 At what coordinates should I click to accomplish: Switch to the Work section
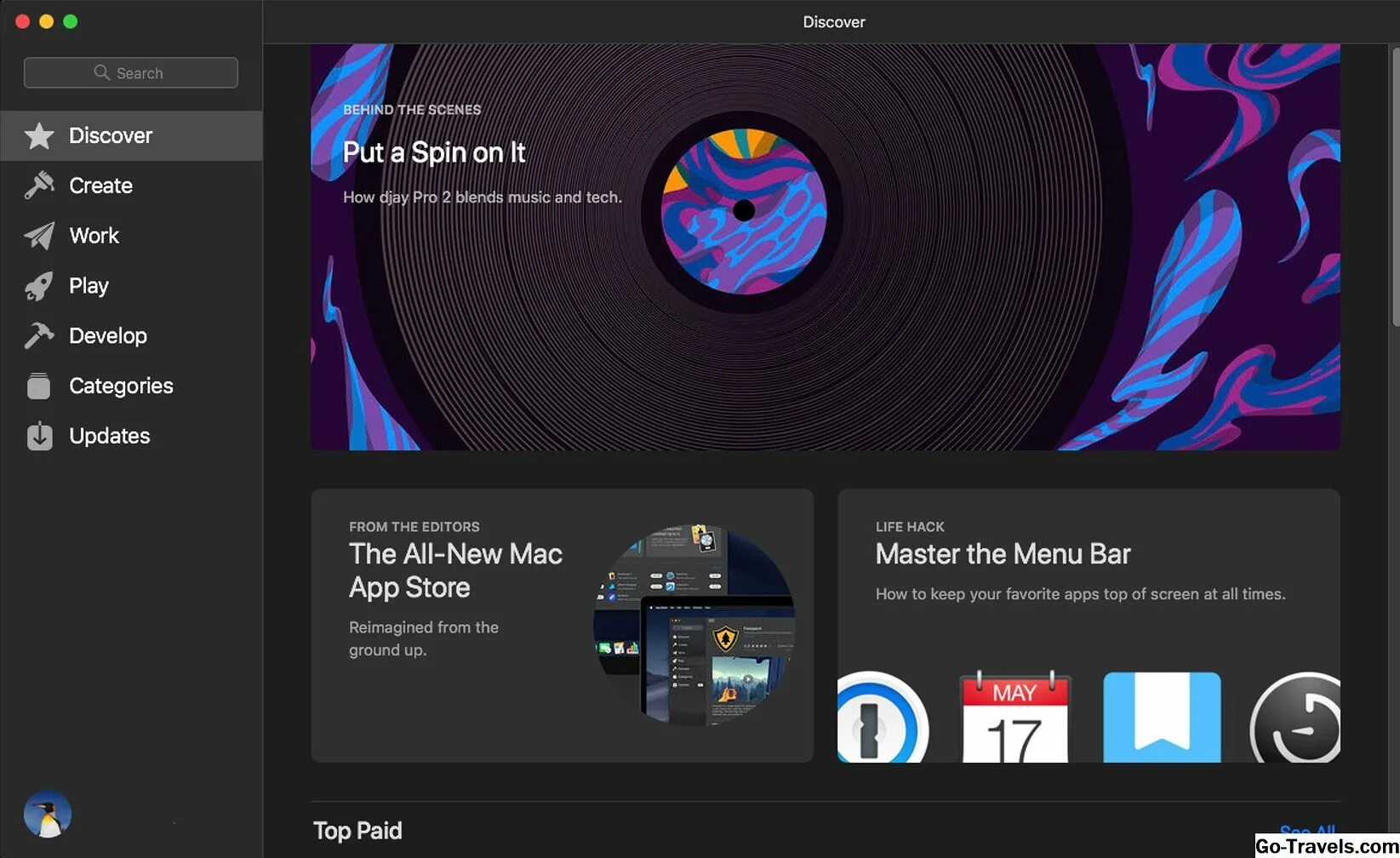131,236
